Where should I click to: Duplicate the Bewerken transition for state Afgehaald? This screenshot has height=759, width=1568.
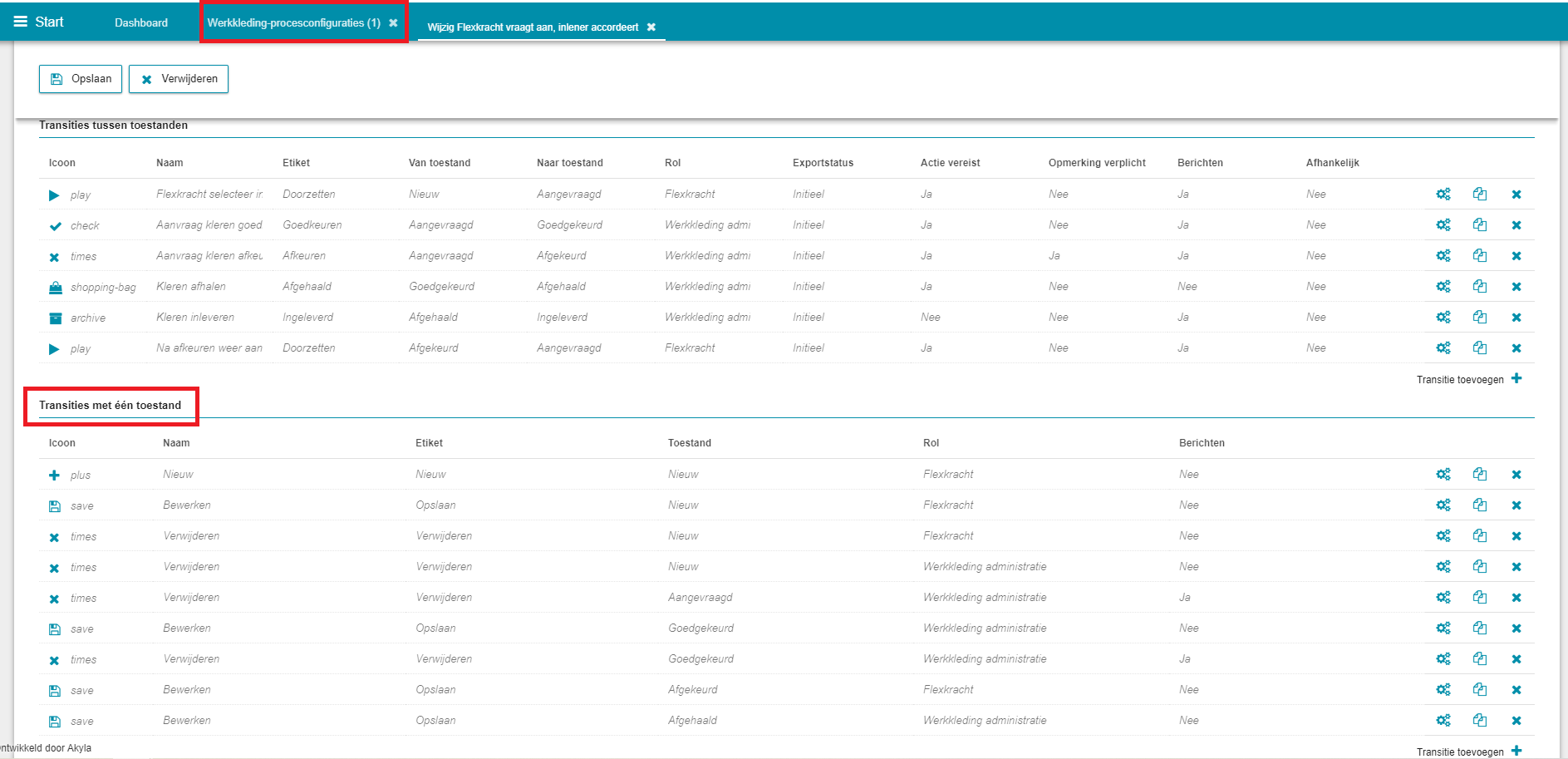click(x=1479, y=721)
